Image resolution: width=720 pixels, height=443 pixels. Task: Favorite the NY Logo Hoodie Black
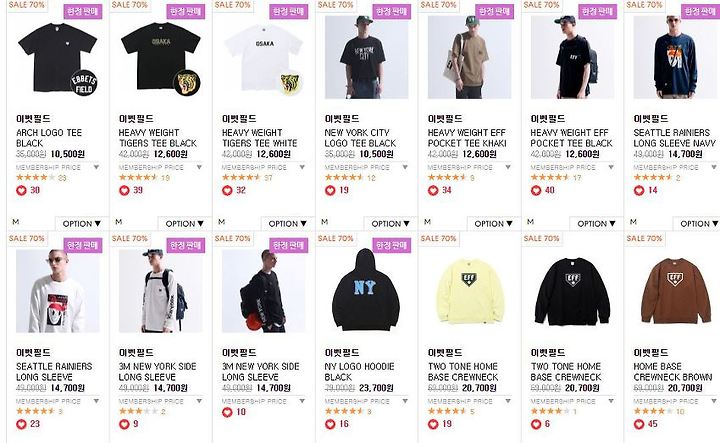tap(330, 424)
